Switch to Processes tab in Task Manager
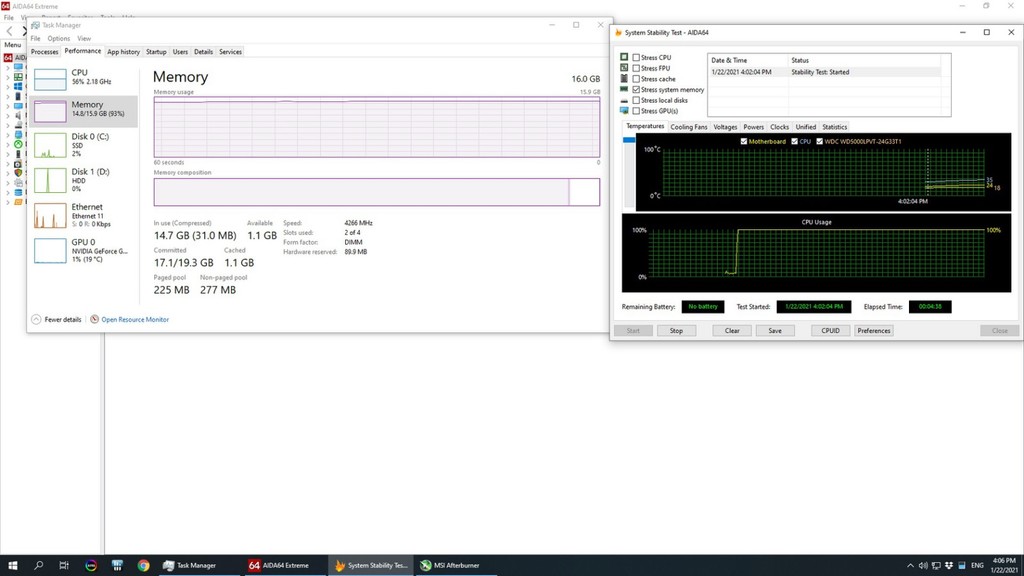 [x=44, y=52]
